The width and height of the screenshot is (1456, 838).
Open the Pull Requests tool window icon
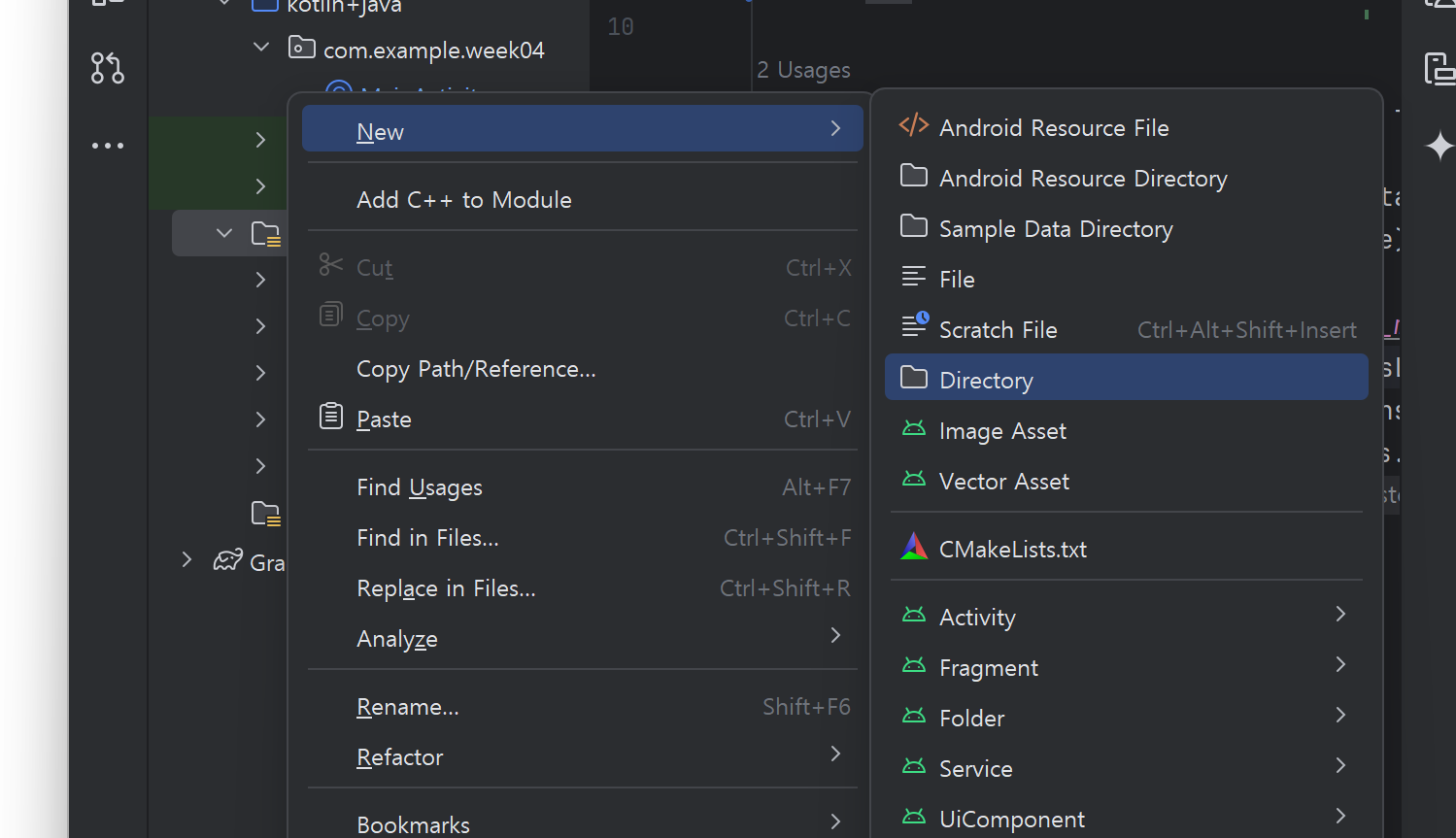pos(107,68)
